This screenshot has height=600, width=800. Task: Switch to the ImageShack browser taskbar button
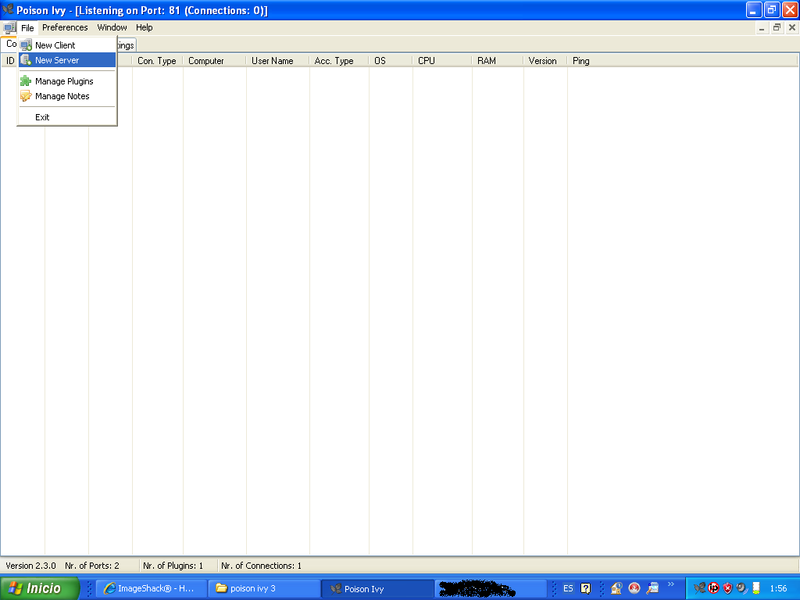point(152,588)
